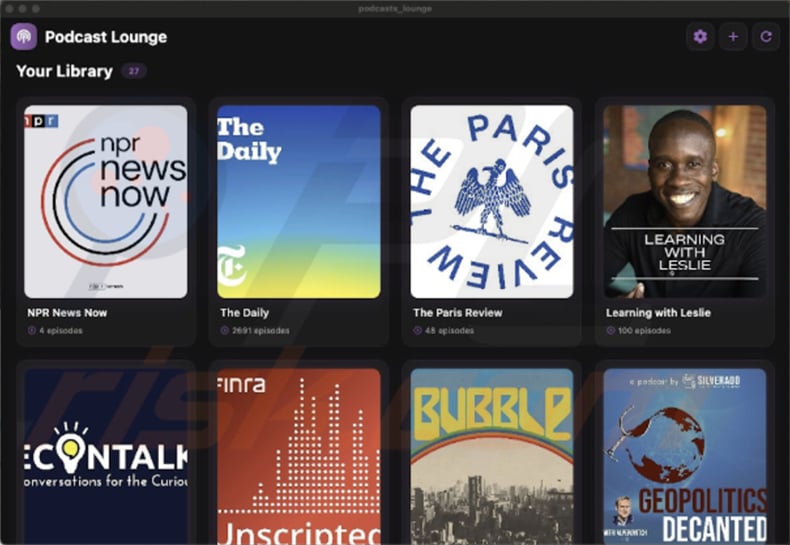Click the episodes icon under Learning with Leslie
Viewport: 790px width, 545px height.
point(611,331)
